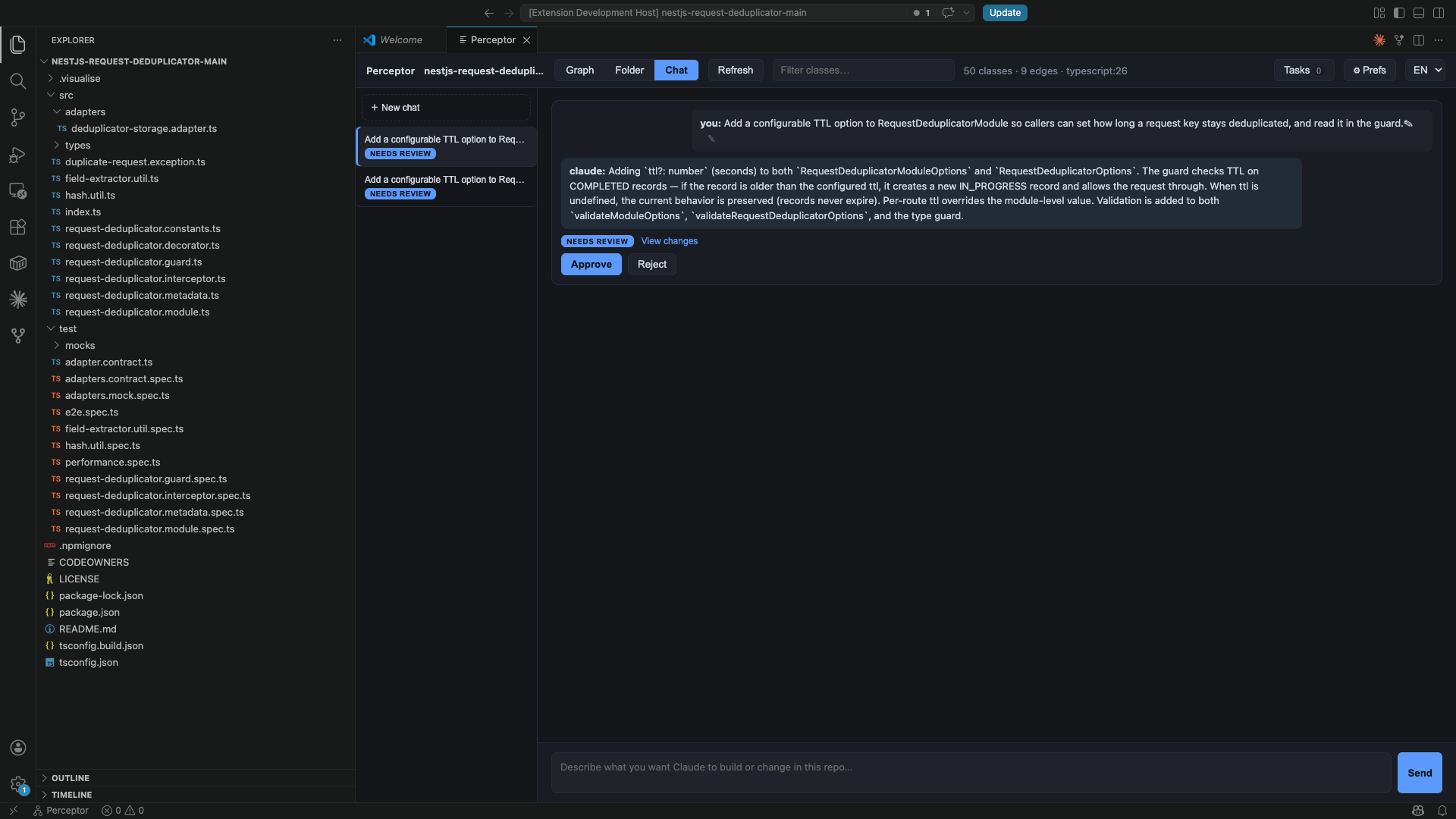
Task: Open the Run and Debug view
Action: (18, 154)
